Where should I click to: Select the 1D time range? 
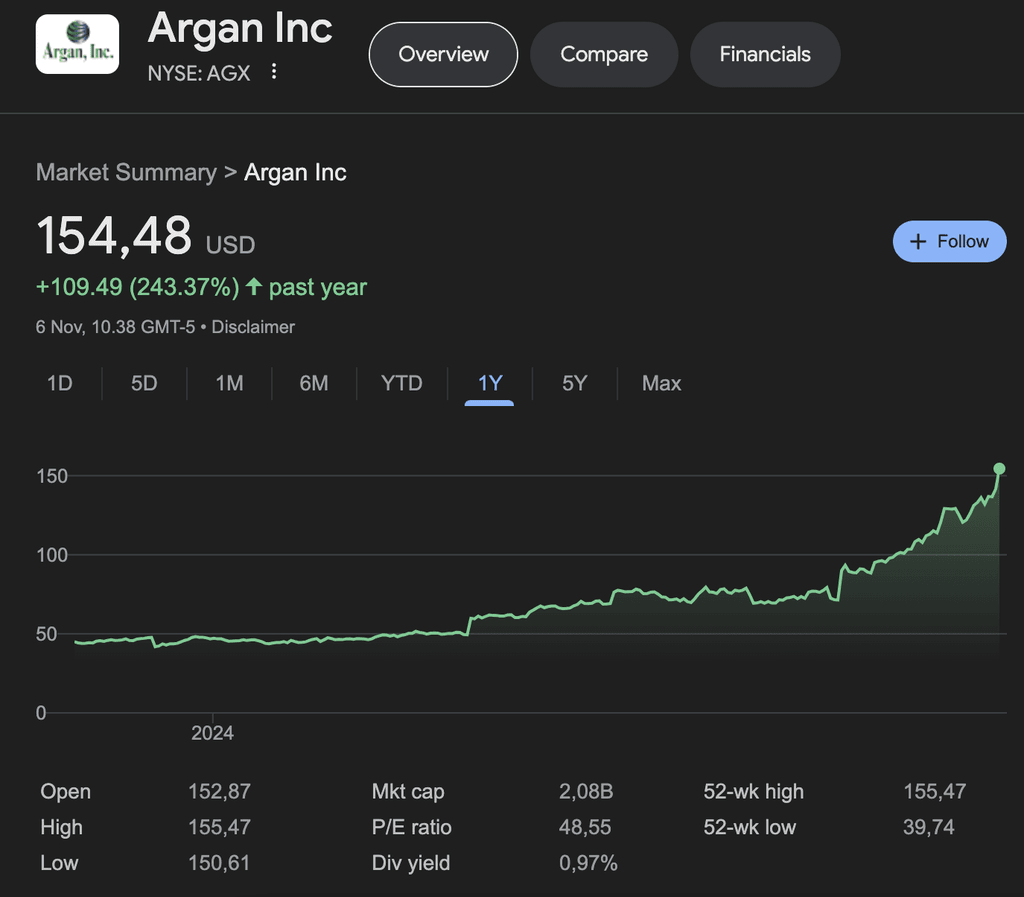[60, 383]
